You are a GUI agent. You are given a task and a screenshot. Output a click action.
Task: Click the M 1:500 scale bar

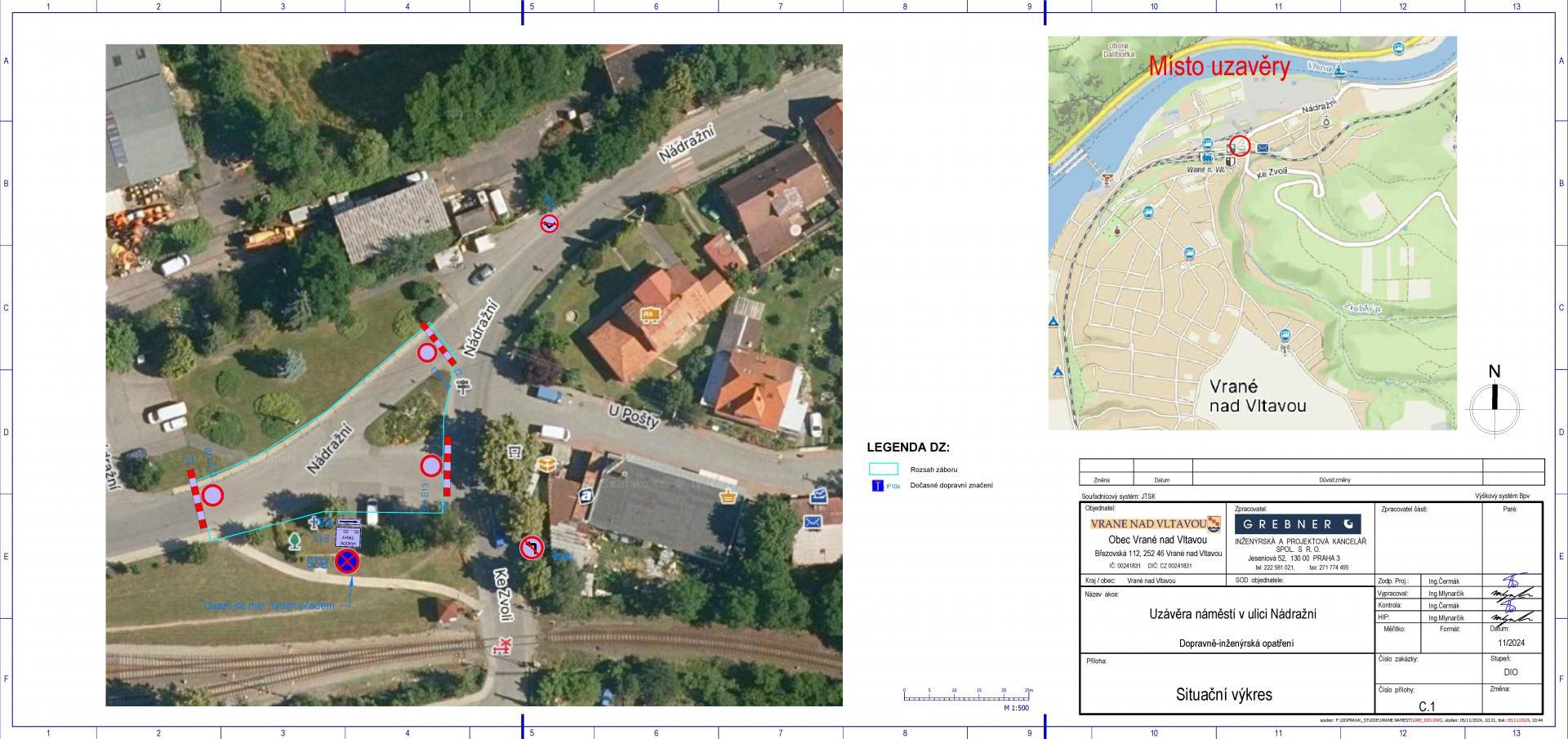tap(968, 697)
